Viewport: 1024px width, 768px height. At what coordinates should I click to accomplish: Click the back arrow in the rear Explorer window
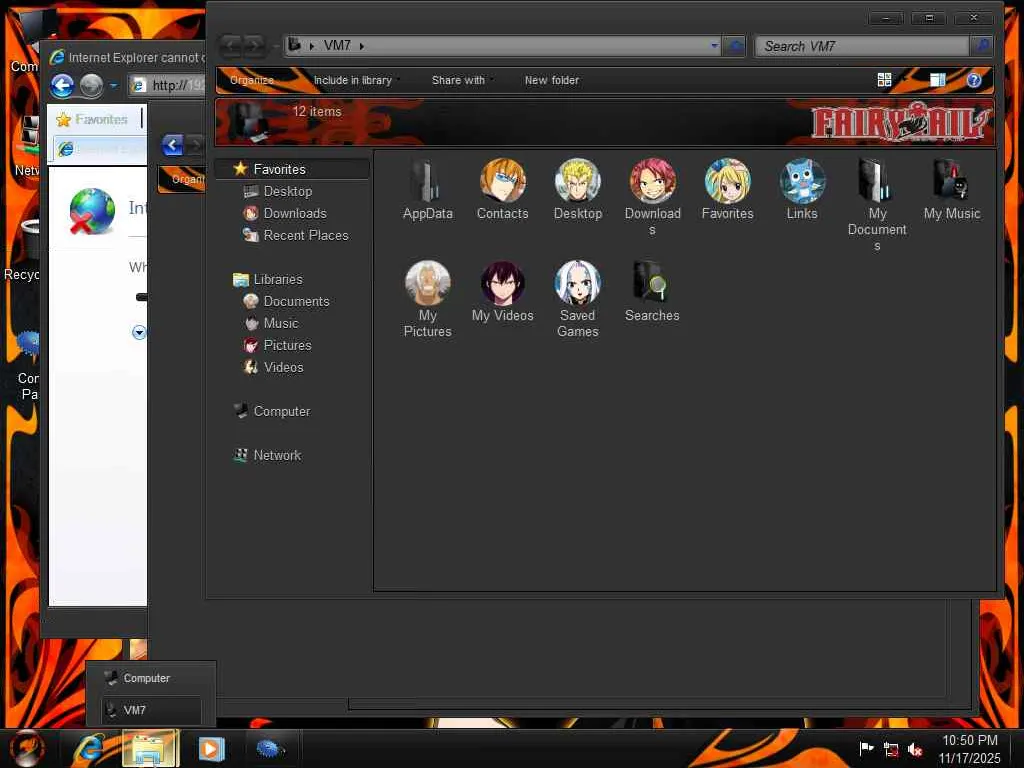click(172, 145)
